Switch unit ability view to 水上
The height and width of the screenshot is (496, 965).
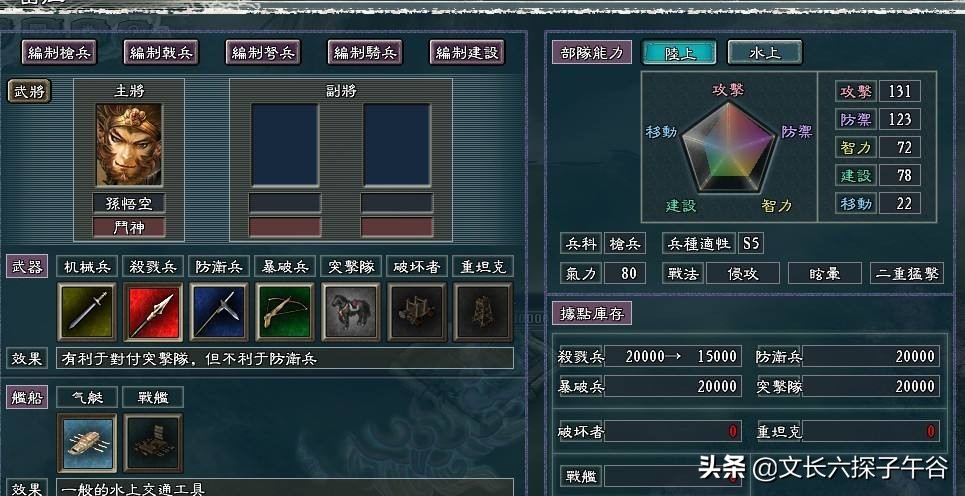(765, 52)
